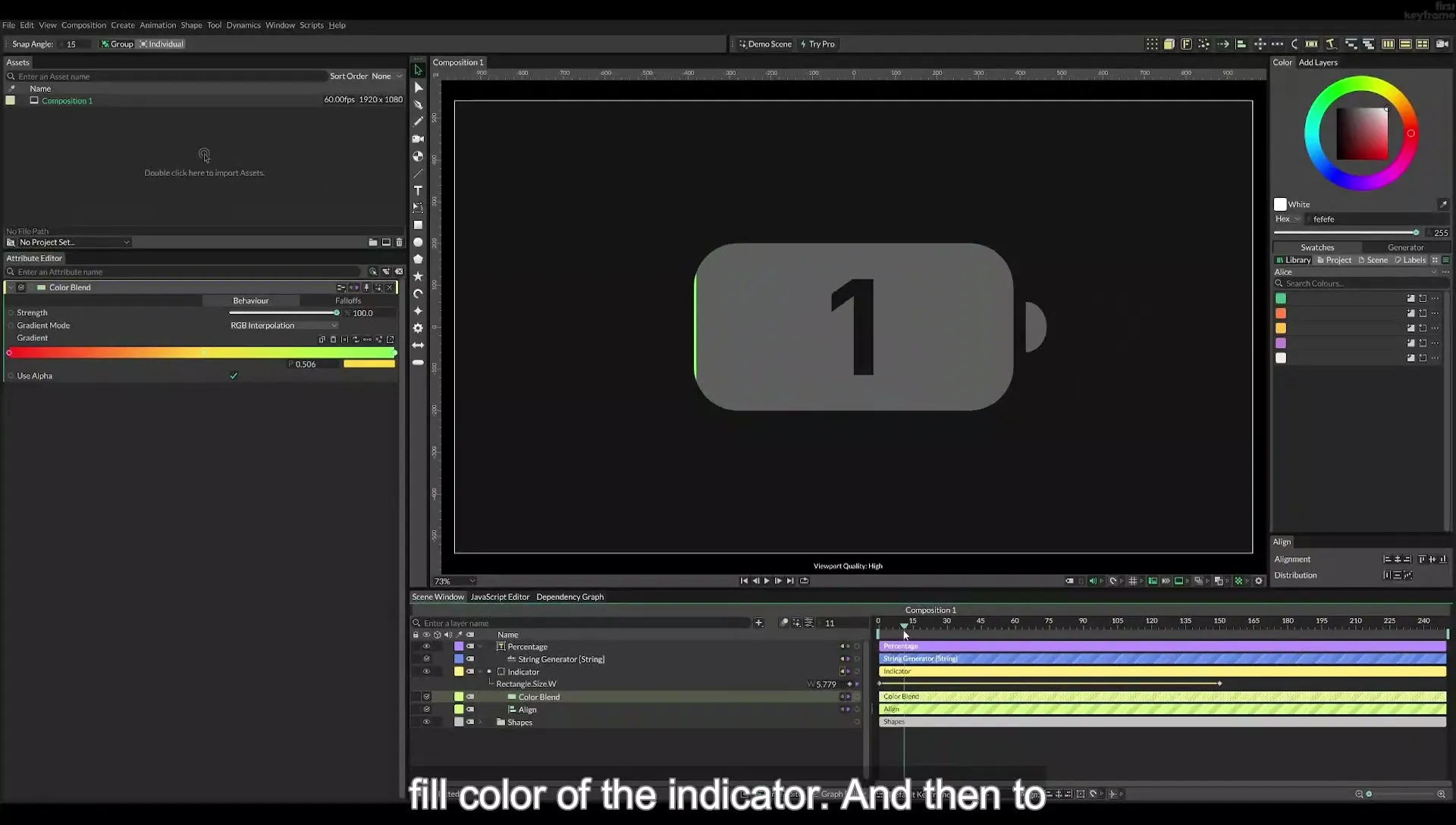1456x825 pixels.
Task: Choose the Star shape tool
Action: [x=418, y=276]
